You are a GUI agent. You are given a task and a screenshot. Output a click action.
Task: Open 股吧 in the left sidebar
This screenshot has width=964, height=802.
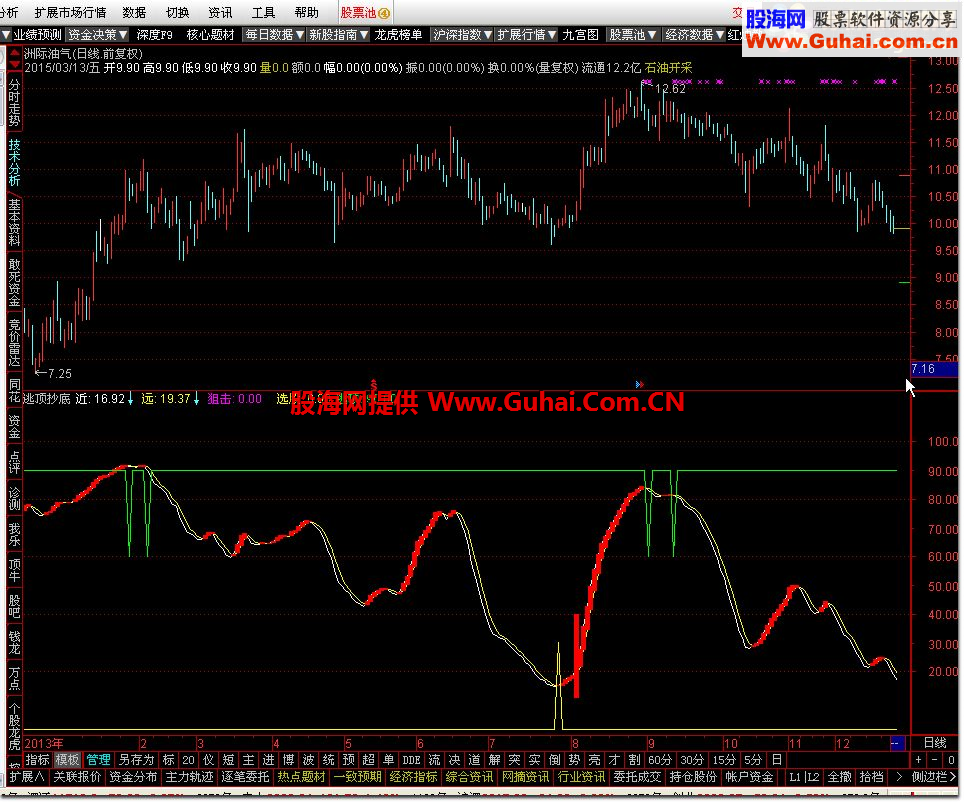14,606
